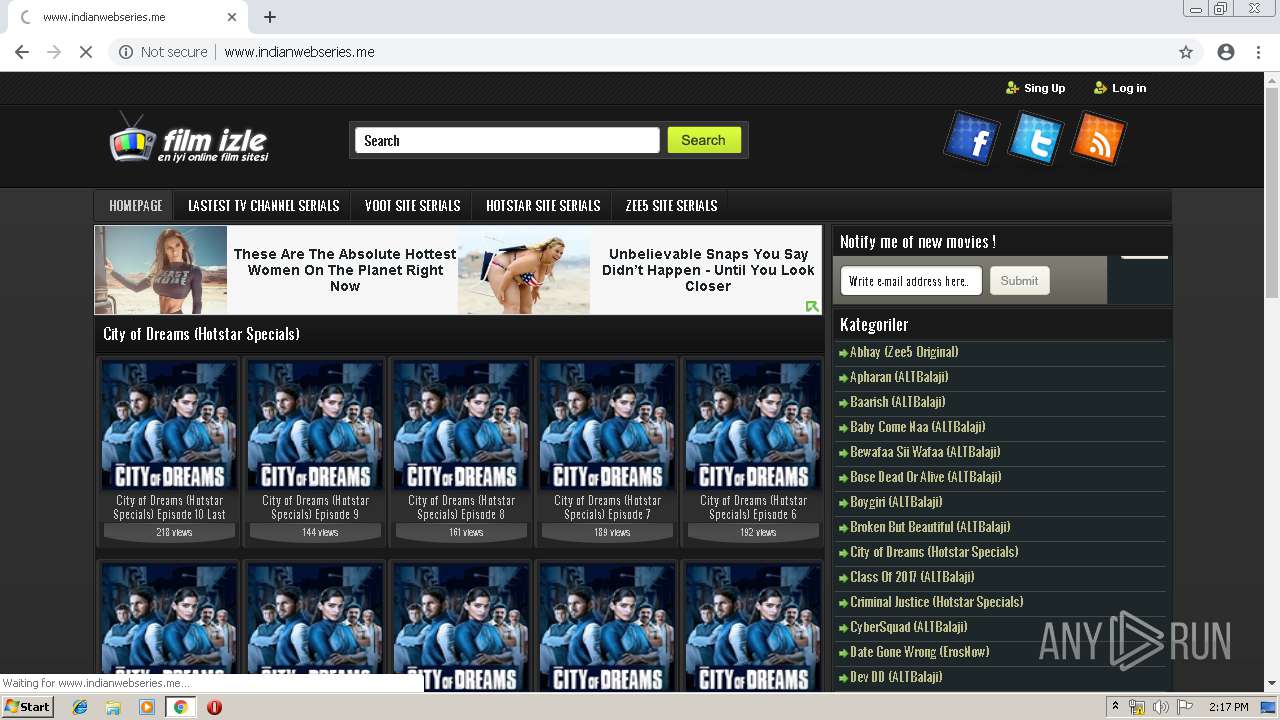
Task: Click the address bar URL
Action: [299, 52]
